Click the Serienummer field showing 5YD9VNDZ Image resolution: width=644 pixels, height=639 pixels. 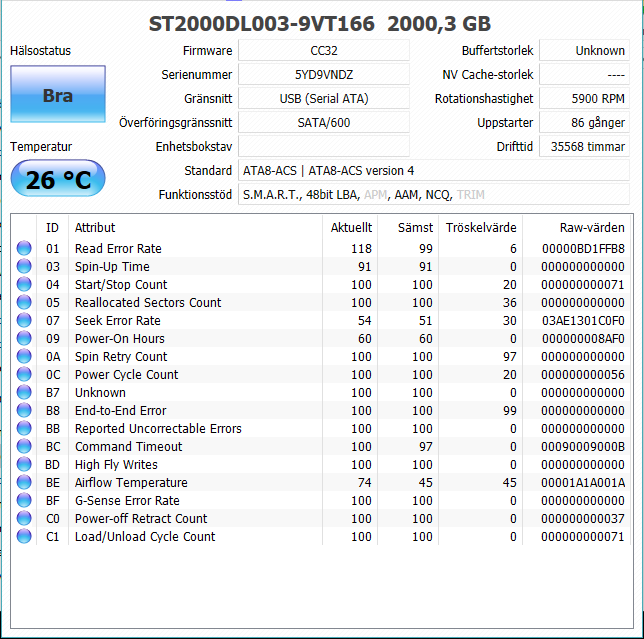click(323, 74)
